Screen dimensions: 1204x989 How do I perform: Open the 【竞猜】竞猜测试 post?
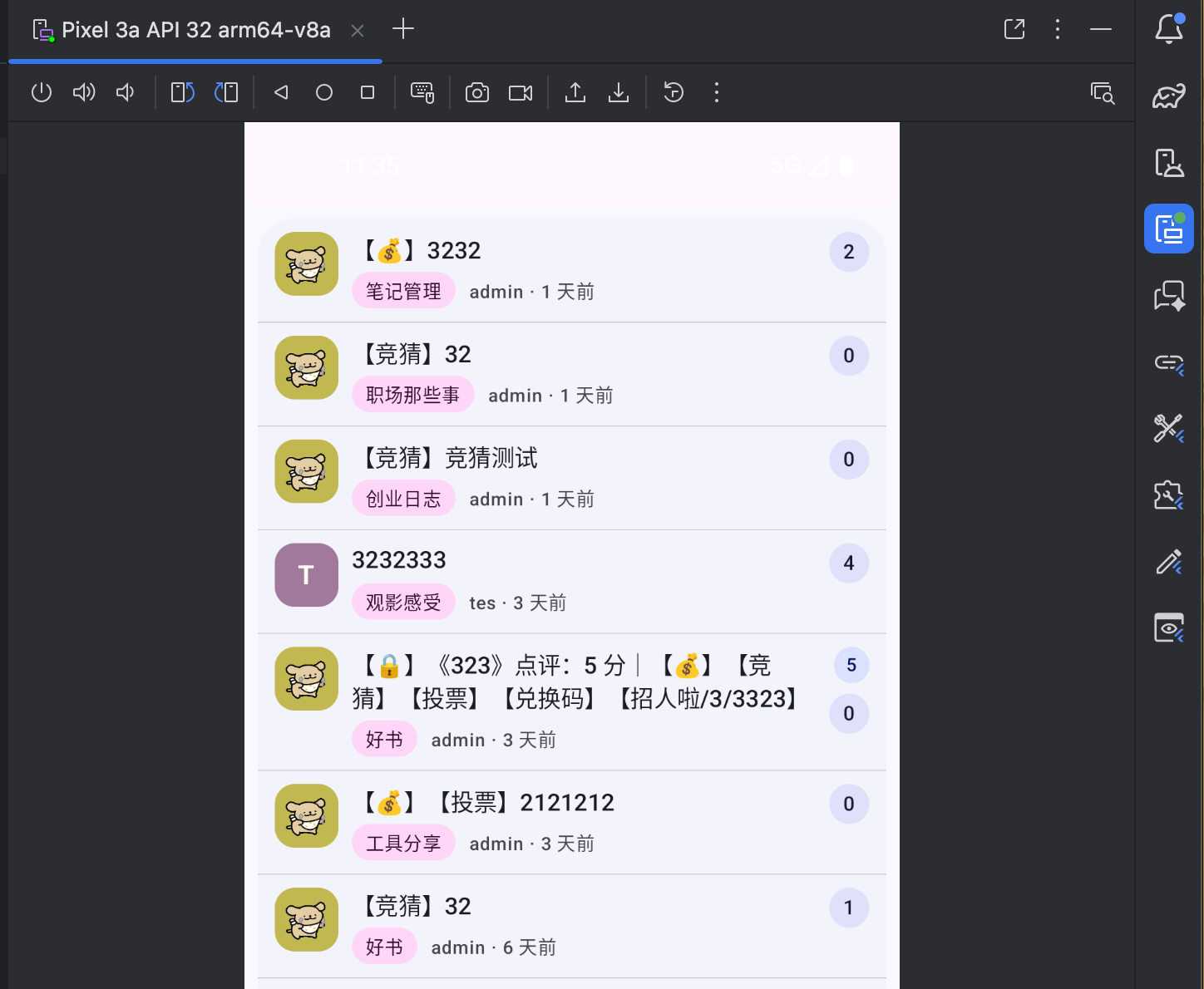coord(449,458)
